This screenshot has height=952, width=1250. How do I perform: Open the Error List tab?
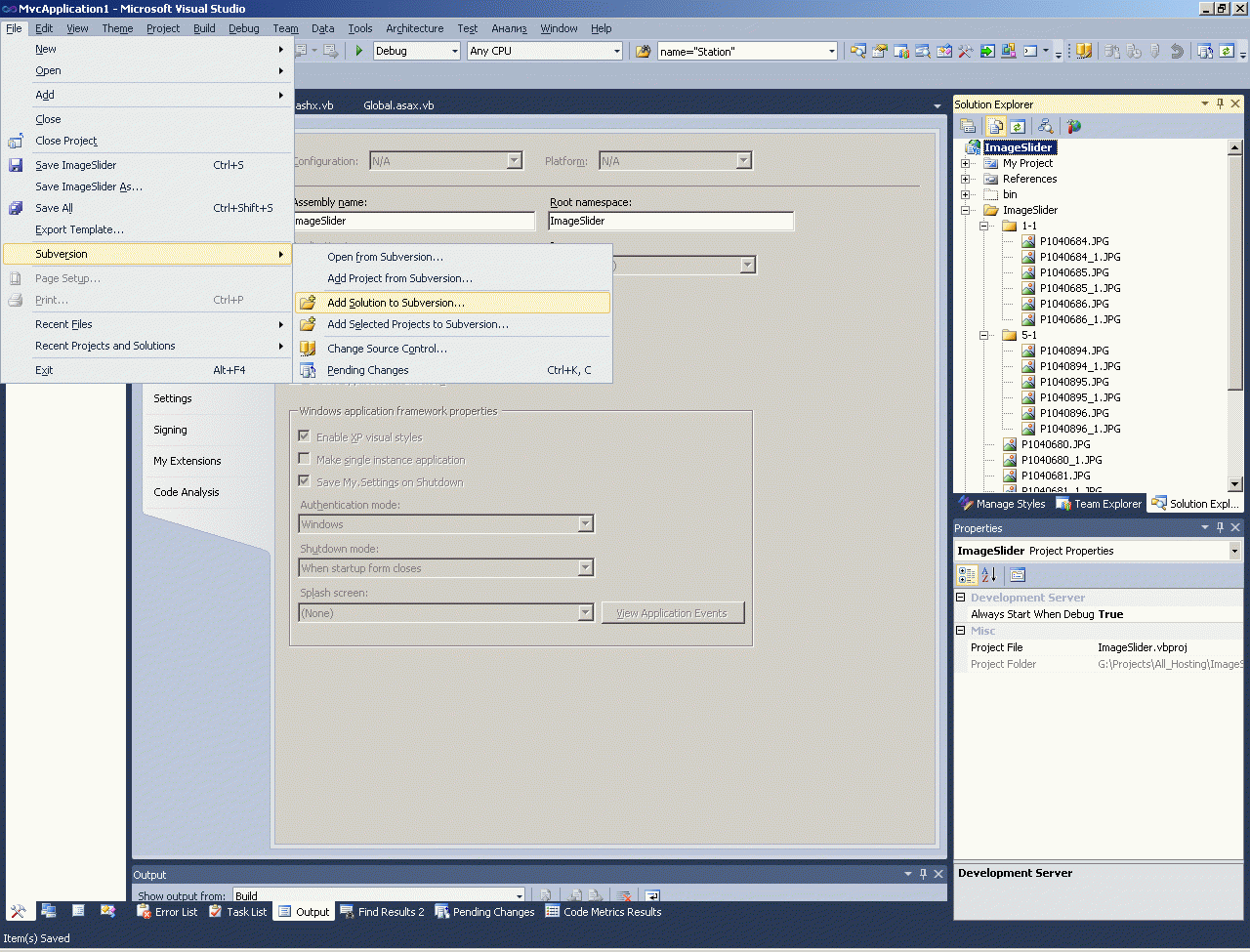(x=167, y=912)
